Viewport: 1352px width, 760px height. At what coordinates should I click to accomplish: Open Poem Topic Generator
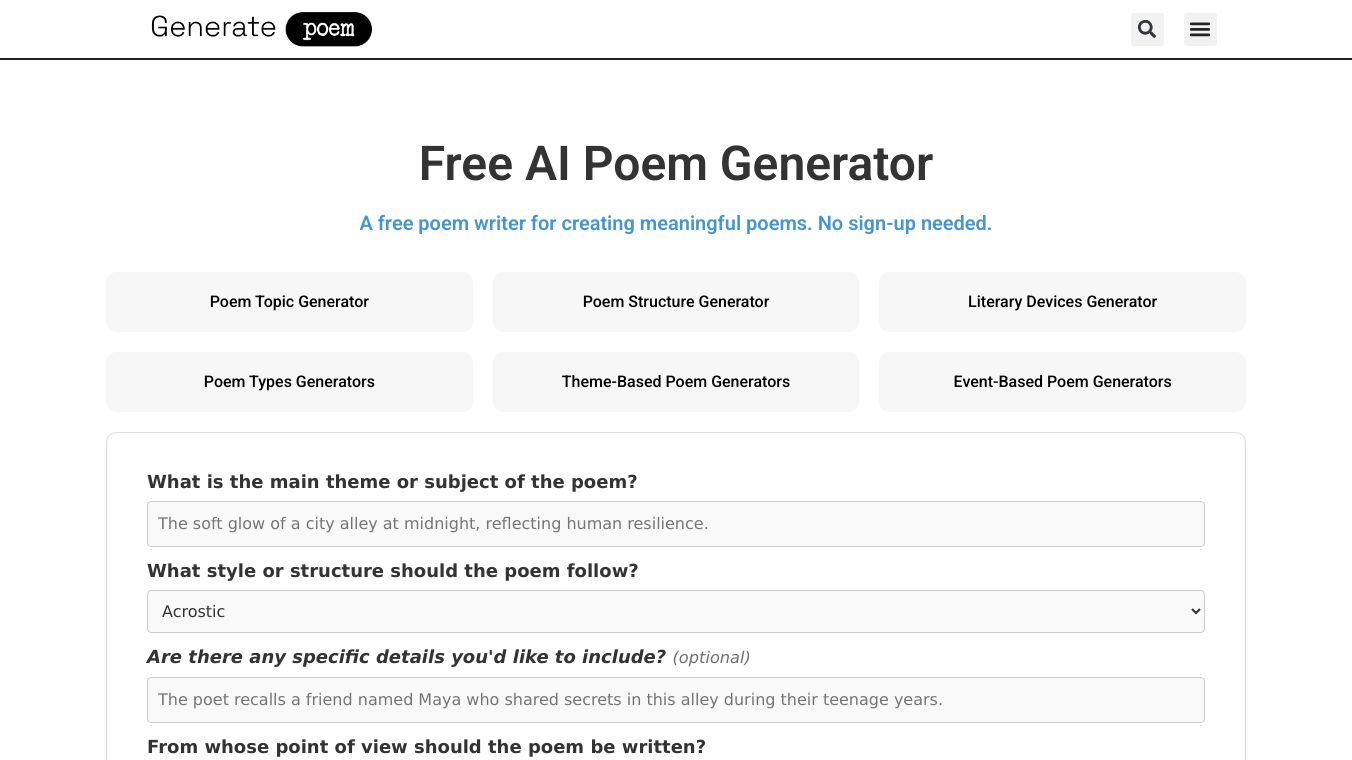click(289, 302)
